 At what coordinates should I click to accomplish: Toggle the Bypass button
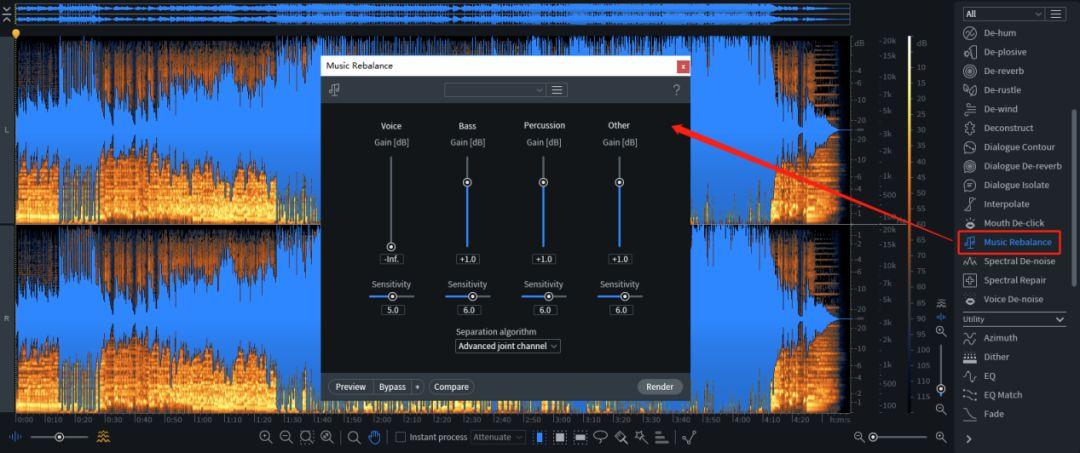pyautogui.click(x=392, y=387)
